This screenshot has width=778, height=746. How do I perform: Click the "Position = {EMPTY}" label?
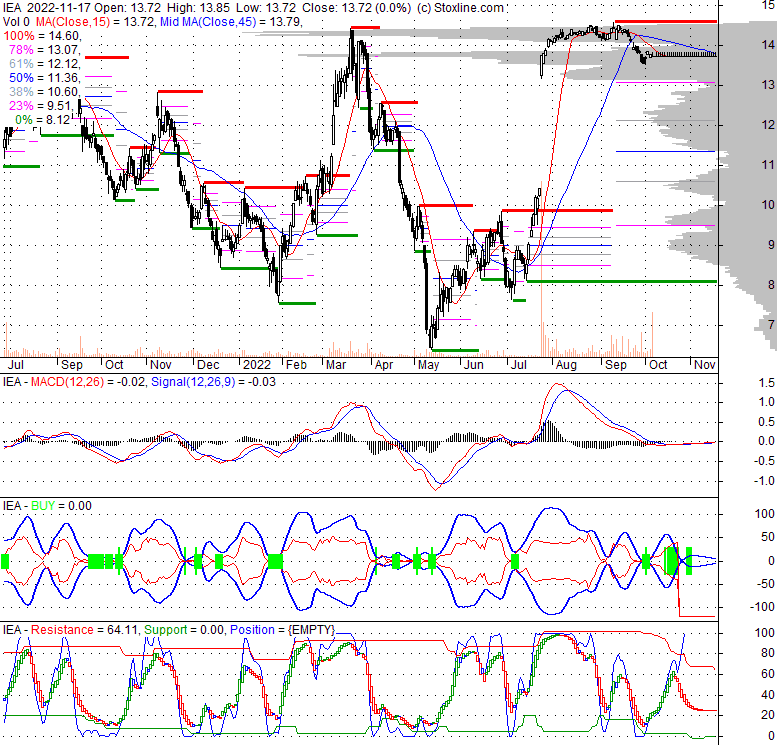coord(282,630)
